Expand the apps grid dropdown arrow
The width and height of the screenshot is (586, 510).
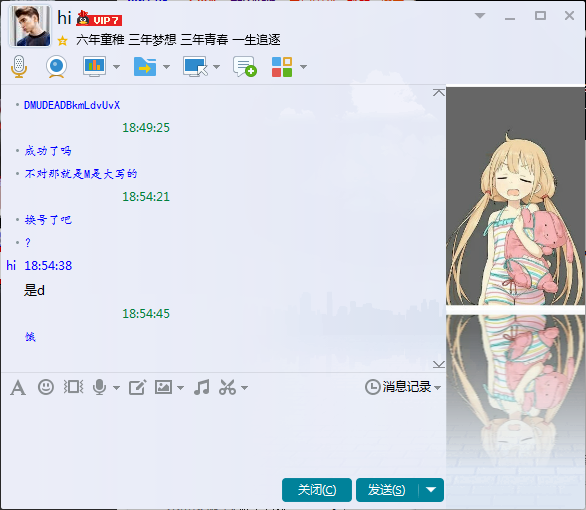pos(303,67)
